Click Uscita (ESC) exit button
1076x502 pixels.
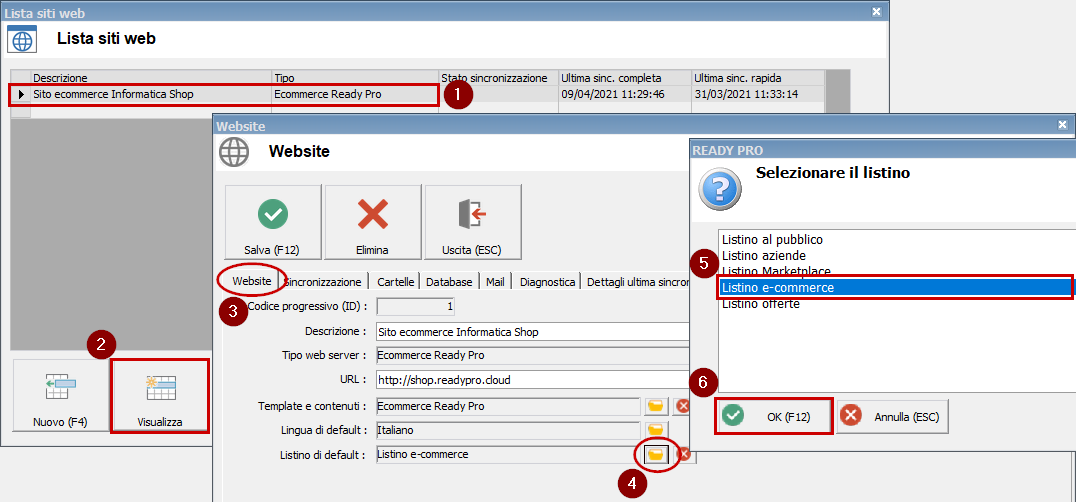472,223
